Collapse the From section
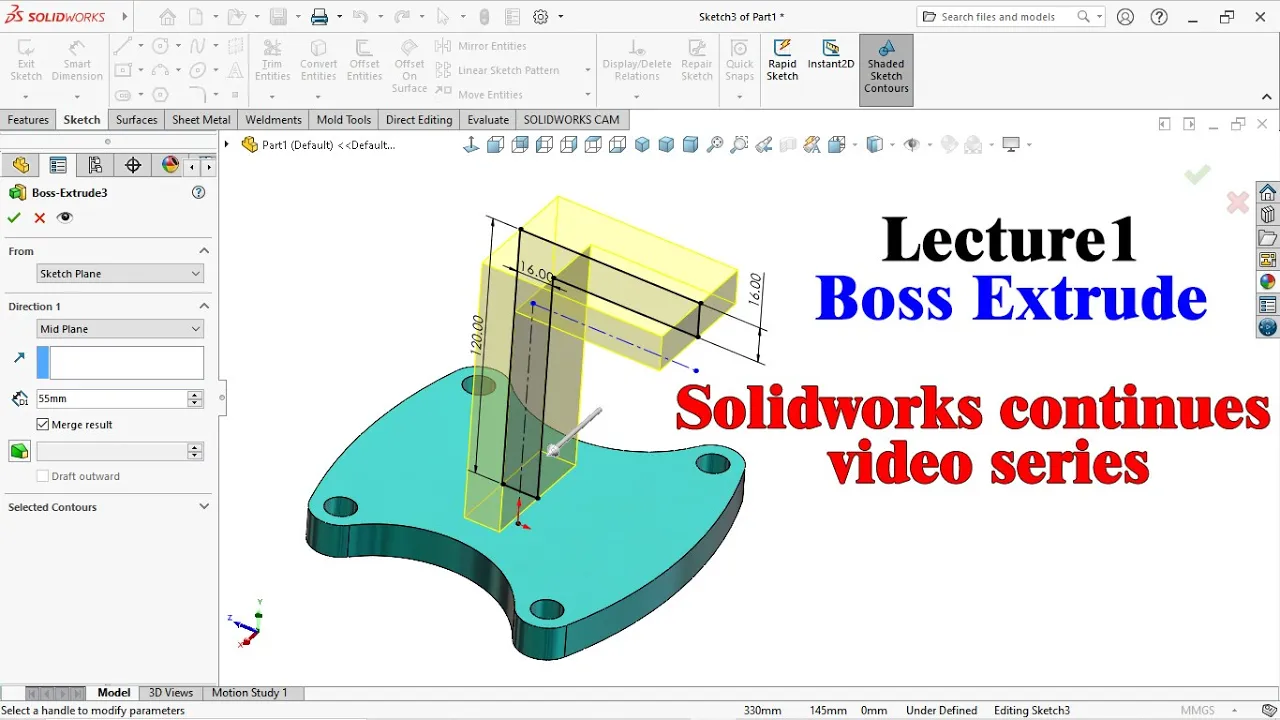Image resolution: width=1280 pixels, height=720 pixels. point(204,251)
